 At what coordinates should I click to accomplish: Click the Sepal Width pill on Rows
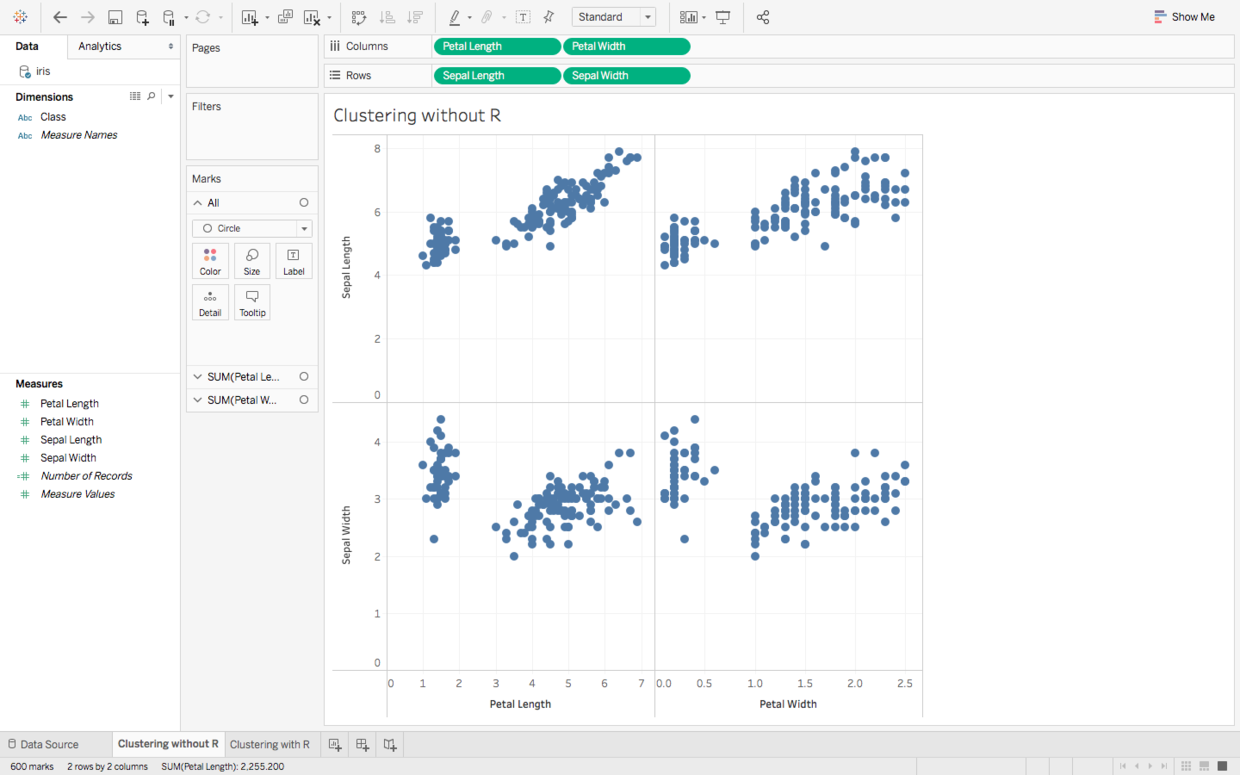pos(626,76)
